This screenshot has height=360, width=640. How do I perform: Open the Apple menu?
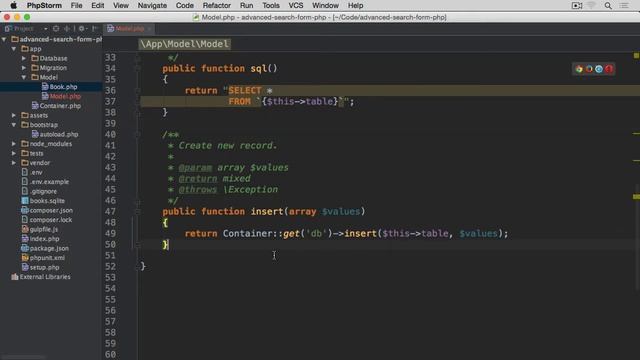[13, 5]
